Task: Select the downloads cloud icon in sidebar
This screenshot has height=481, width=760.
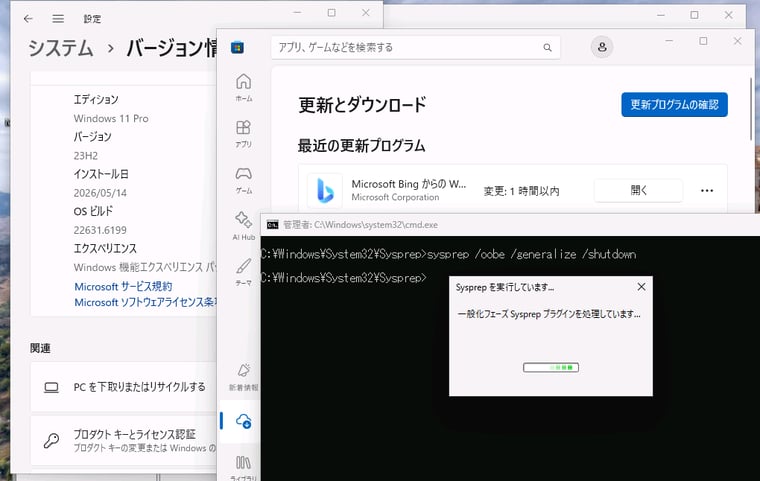Action: 243,421
